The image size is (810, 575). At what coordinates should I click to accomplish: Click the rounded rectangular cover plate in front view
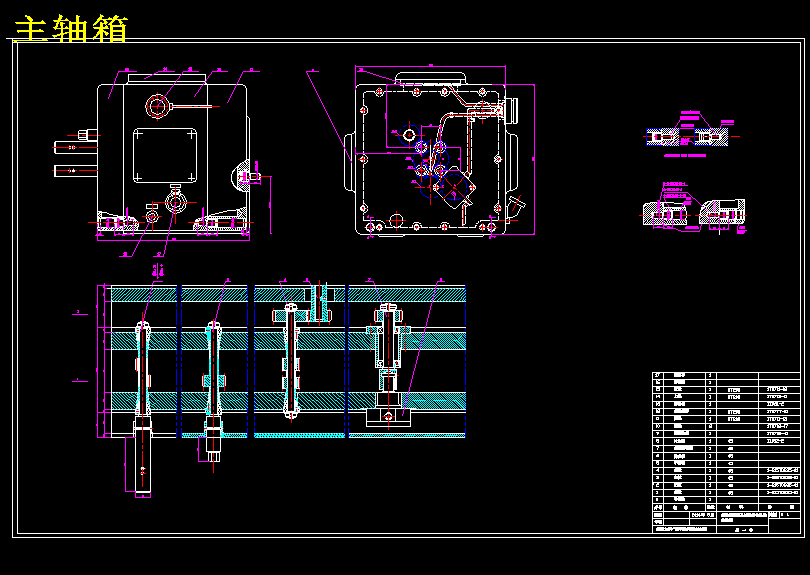(165, 155)
